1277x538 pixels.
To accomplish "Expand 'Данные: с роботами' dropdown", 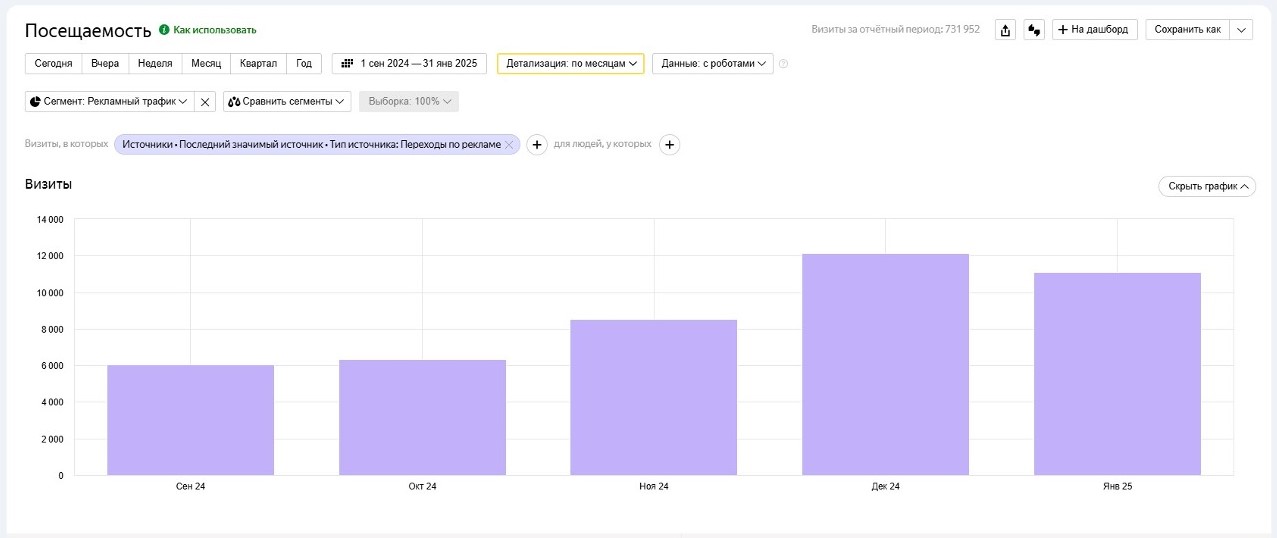I will coord(713,63).
